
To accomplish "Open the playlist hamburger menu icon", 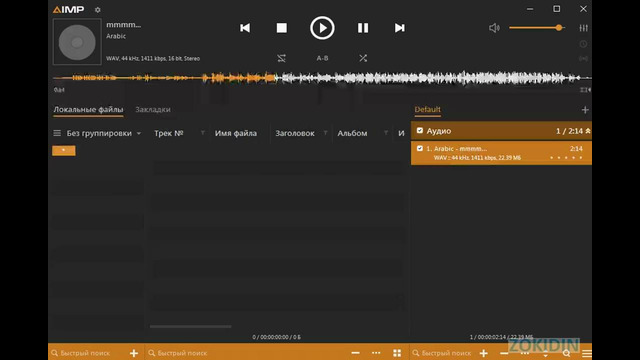I will click(x=587, y=353).
